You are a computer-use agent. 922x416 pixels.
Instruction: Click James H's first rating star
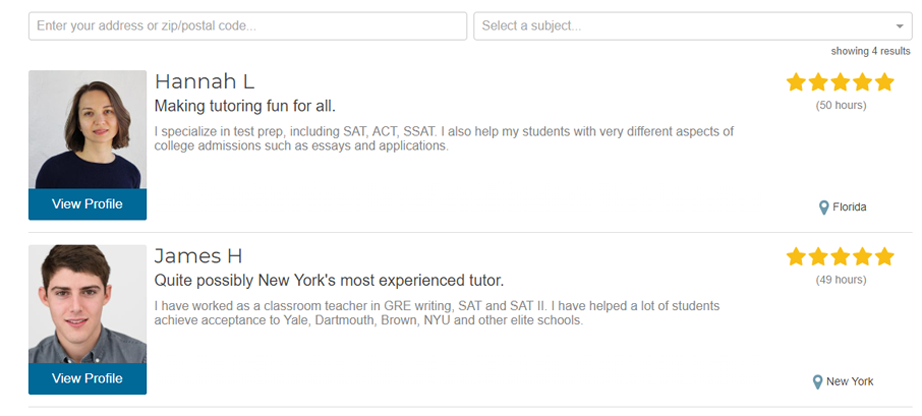796,257
